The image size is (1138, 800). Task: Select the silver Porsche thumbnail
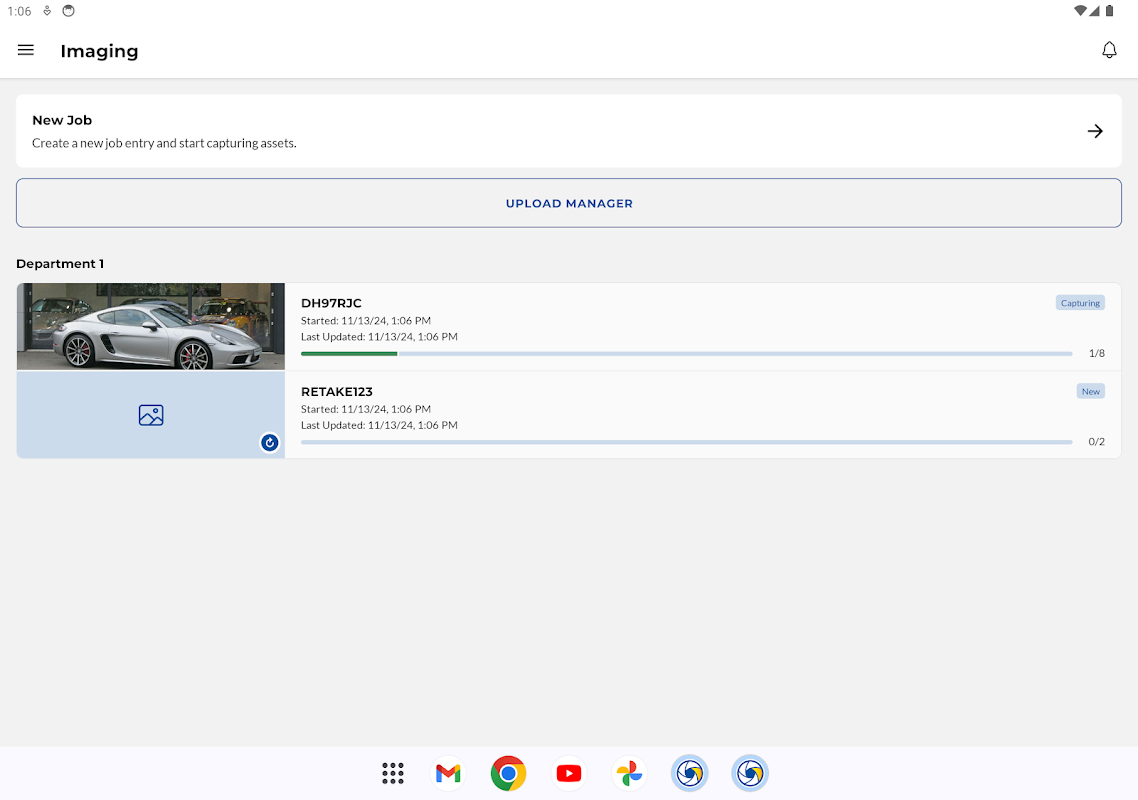coord(151,327)
